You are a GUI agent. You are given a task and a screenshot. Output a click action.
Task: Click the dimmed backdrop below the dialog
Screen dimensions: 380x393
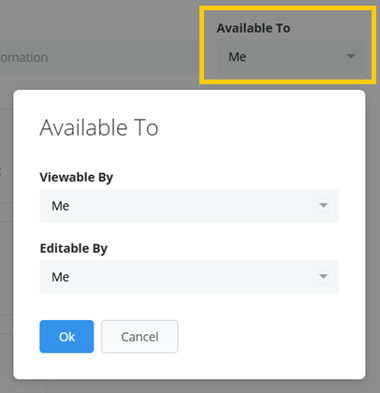(x=190, y=387)
